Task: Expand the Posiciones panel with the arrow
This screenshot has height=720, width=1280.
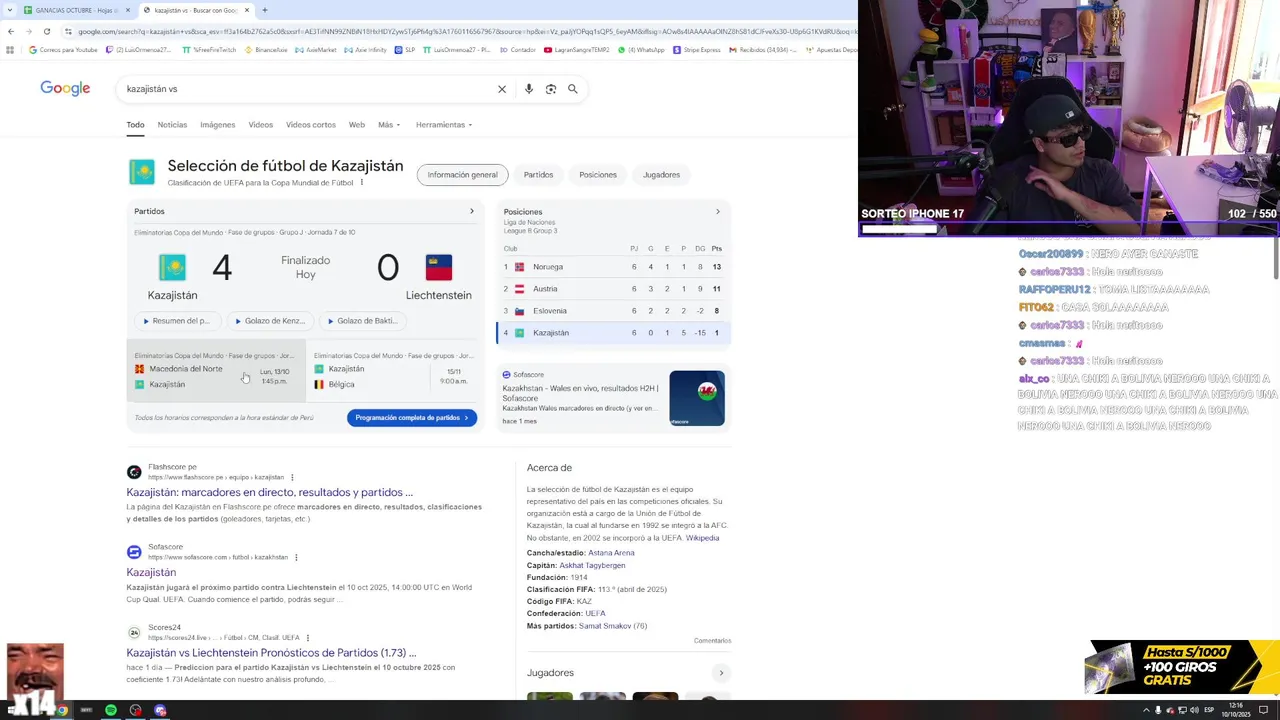Action: pyautogui.click(x=717, y=211)
